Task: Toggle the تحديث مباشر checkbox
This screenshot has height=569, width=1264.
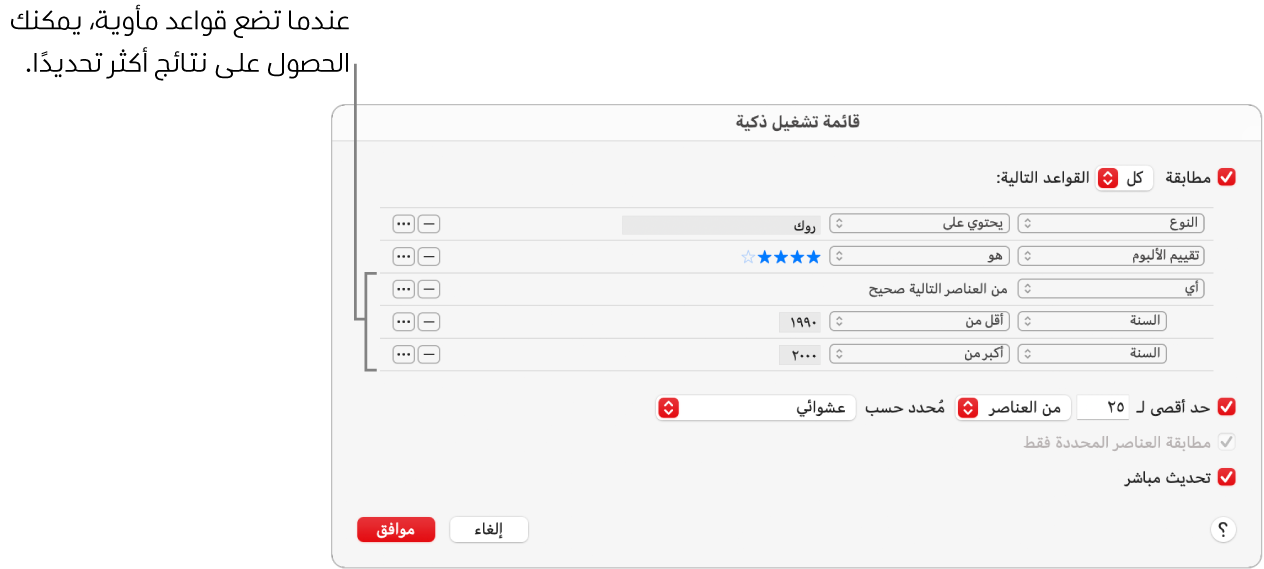Action: pos(1227,478)
